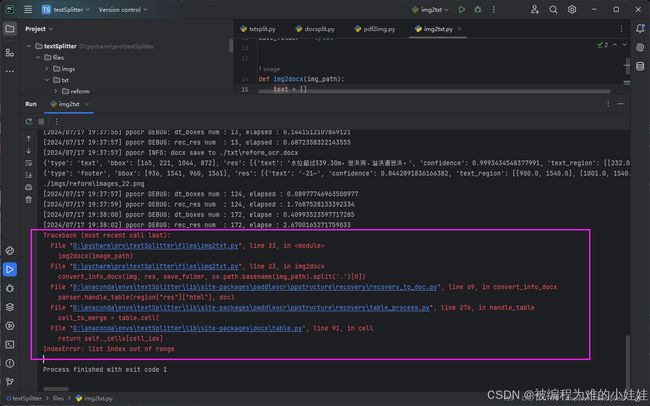Open recovery_to_doc.py traceback link

pos(255,287)
